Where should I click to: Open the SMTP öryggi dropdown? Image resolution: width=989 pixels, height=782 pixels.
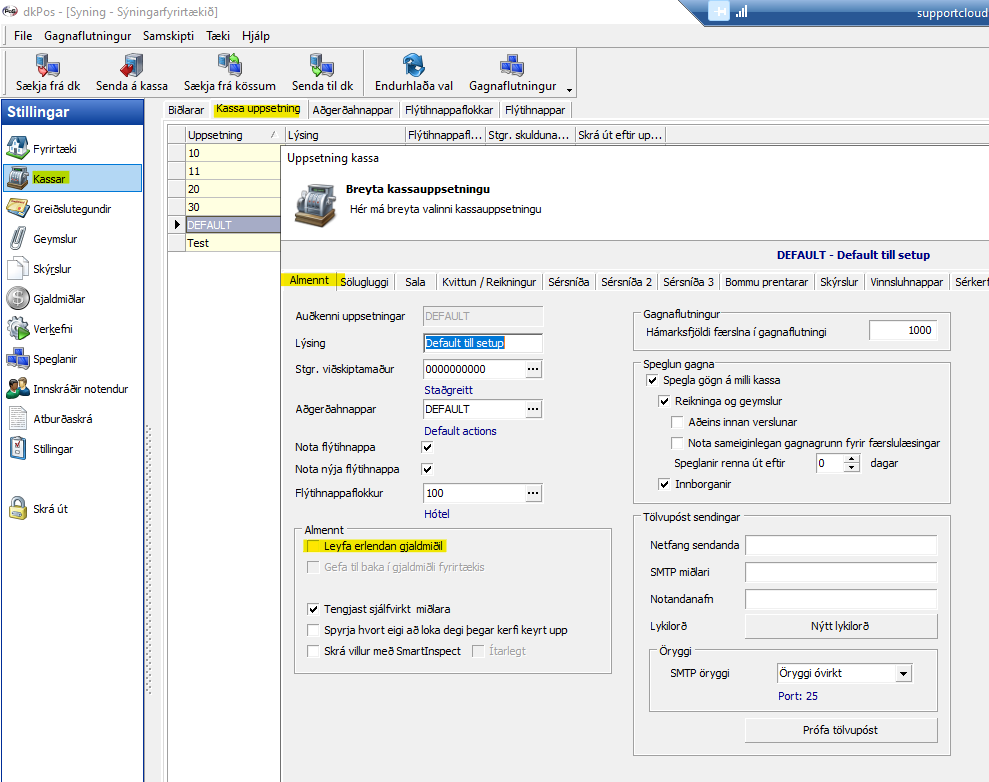tap(903, 674)
